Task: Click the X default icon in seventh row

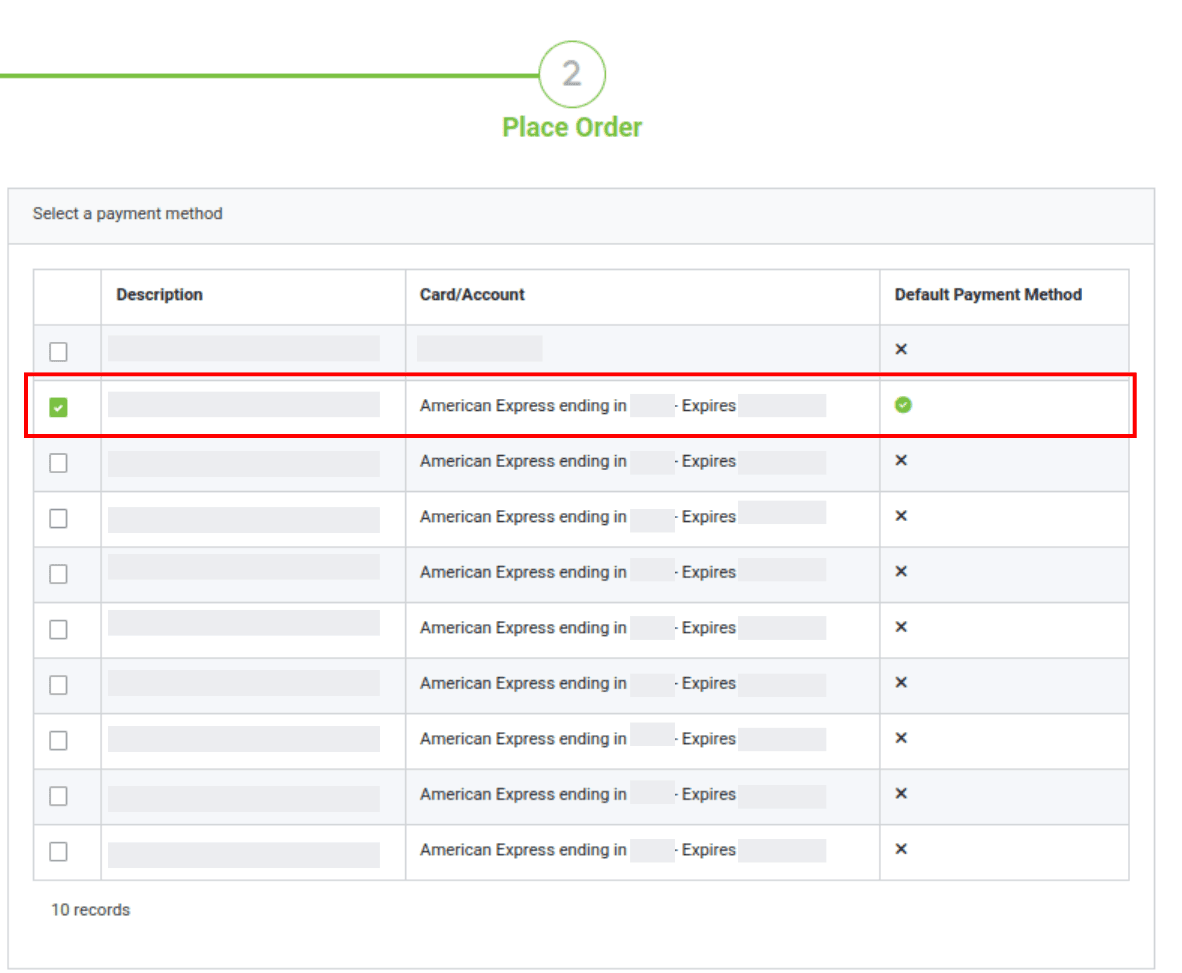Action: (901, 683)
